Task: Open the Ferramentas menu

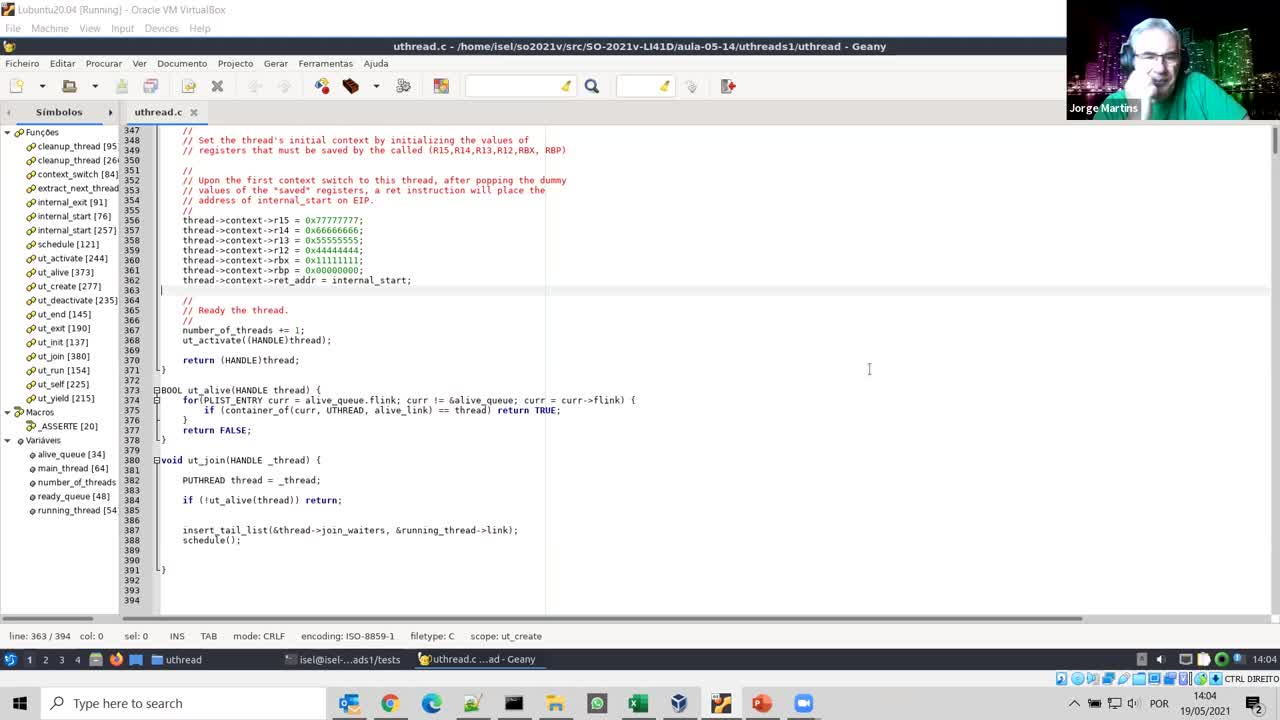Action: (x=325, y=63)
